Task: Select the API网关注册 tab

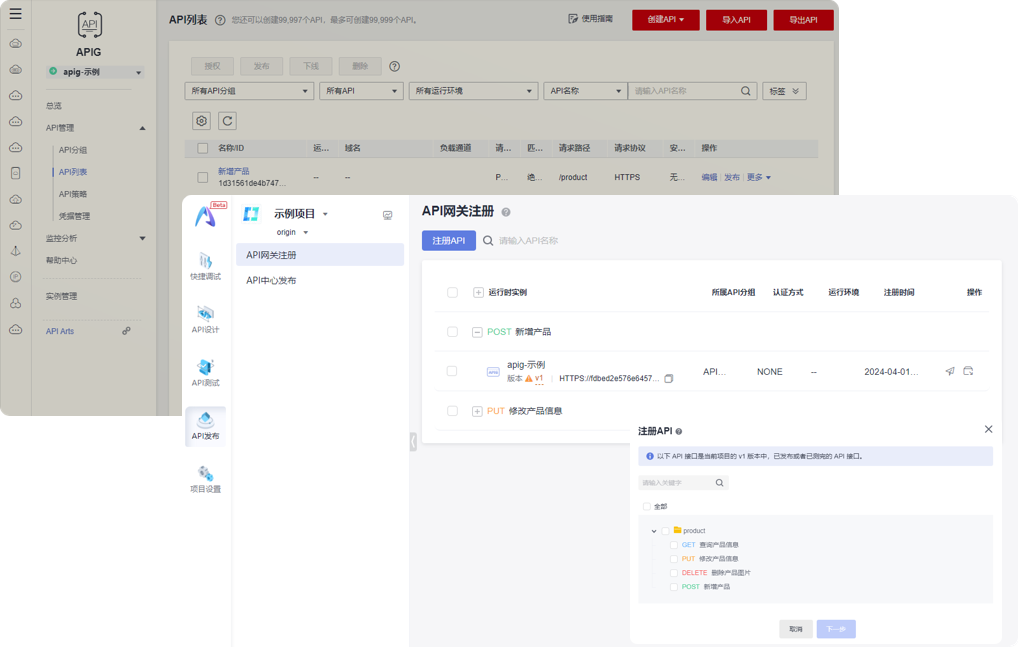Action: 320,255
